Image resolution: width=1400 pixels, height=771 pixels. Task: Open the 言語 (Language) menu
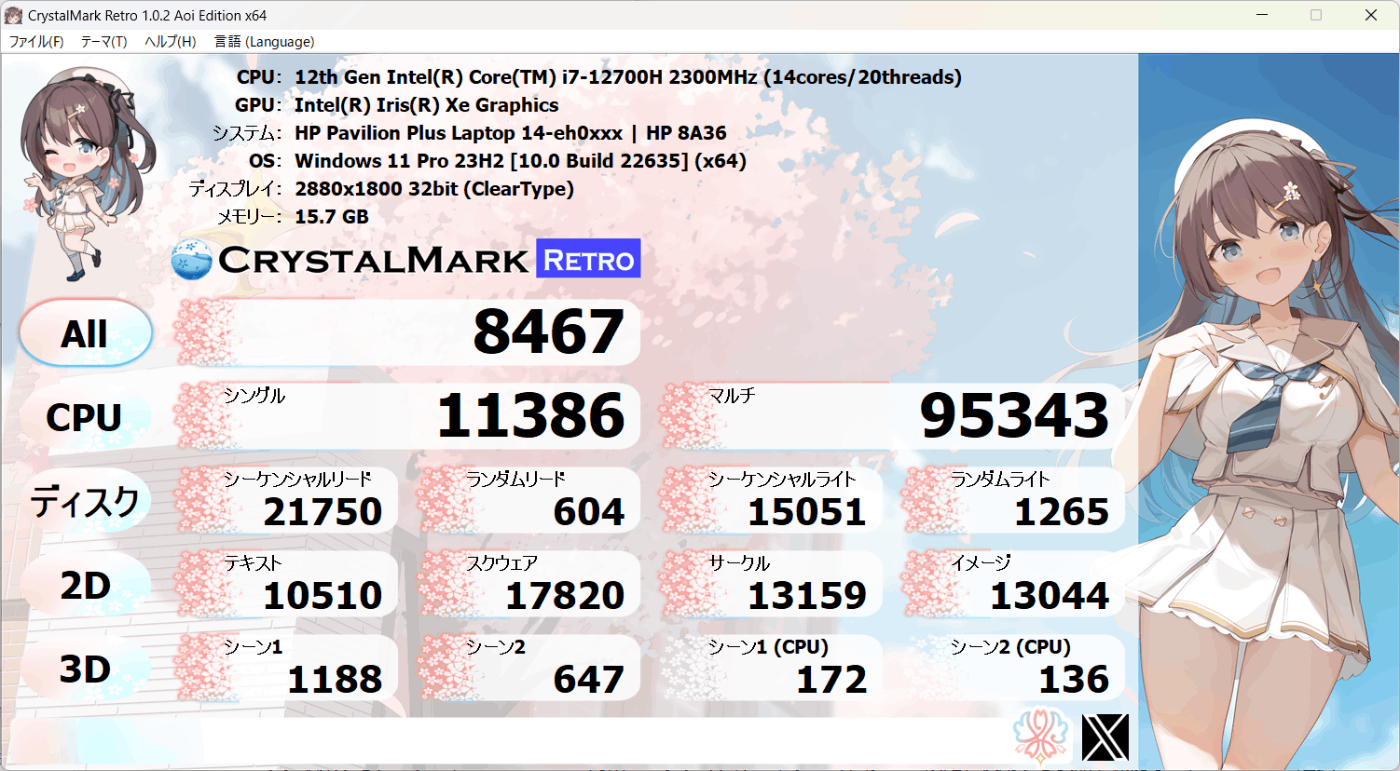[x=264, y=42]
